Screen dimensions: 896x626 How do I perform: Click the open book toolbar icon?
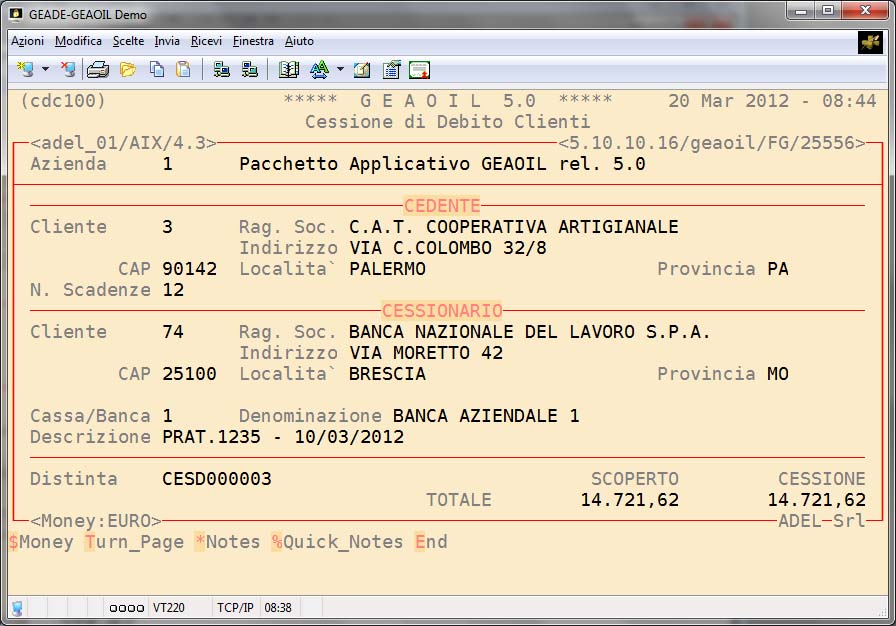tap(289, 69)
